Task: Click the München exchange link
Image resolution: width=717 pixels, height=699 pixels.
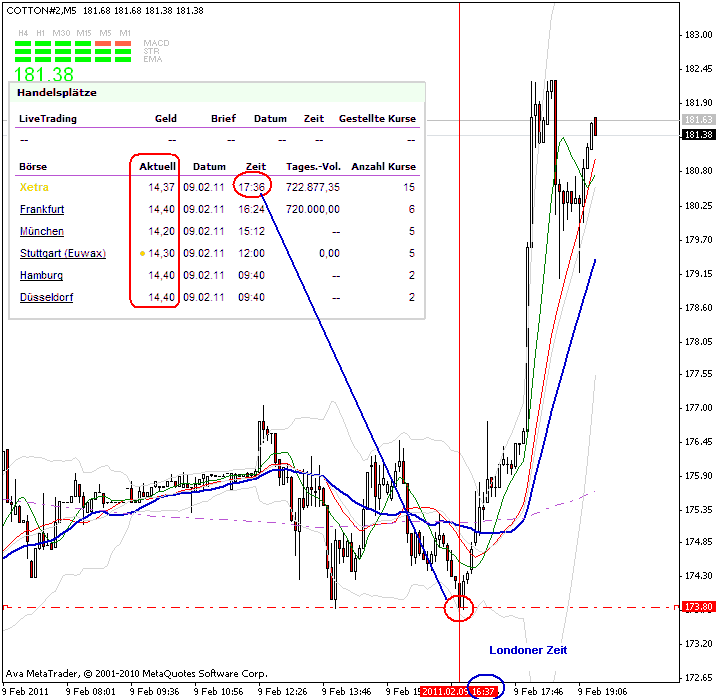Action: (41, 232)
